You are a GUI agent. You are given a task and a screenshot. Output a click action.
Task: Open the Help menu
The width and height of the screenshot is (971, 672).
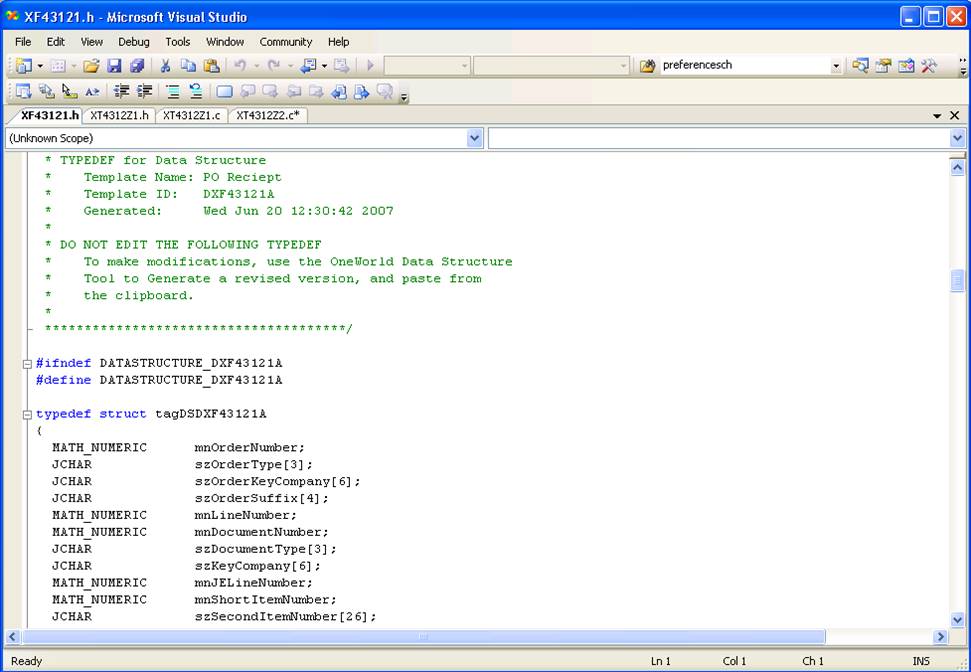pos(339,42)
